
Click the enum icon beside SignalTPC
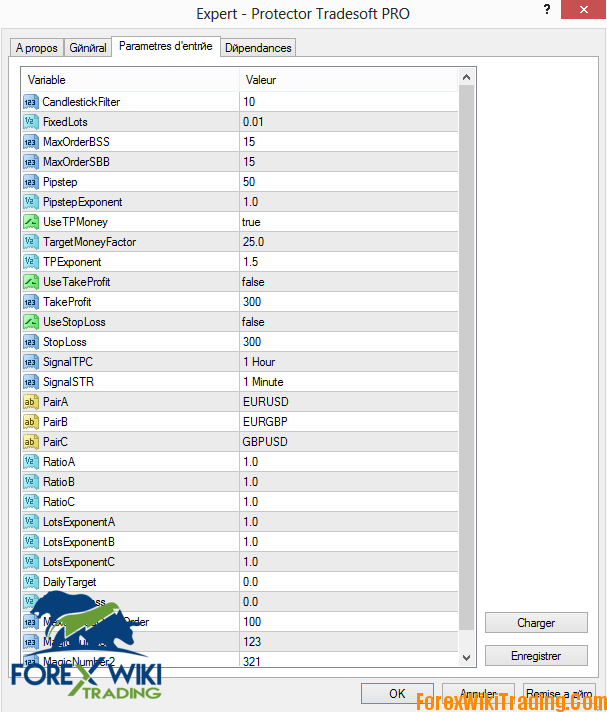(x=30, y=362)
